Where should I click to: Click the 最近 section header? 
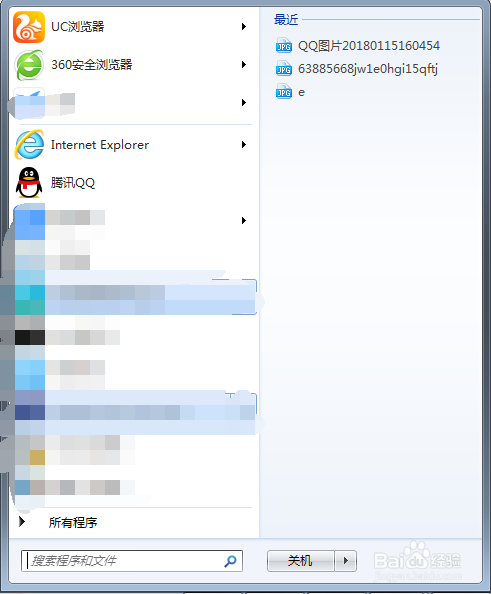[x=286, y=19]
